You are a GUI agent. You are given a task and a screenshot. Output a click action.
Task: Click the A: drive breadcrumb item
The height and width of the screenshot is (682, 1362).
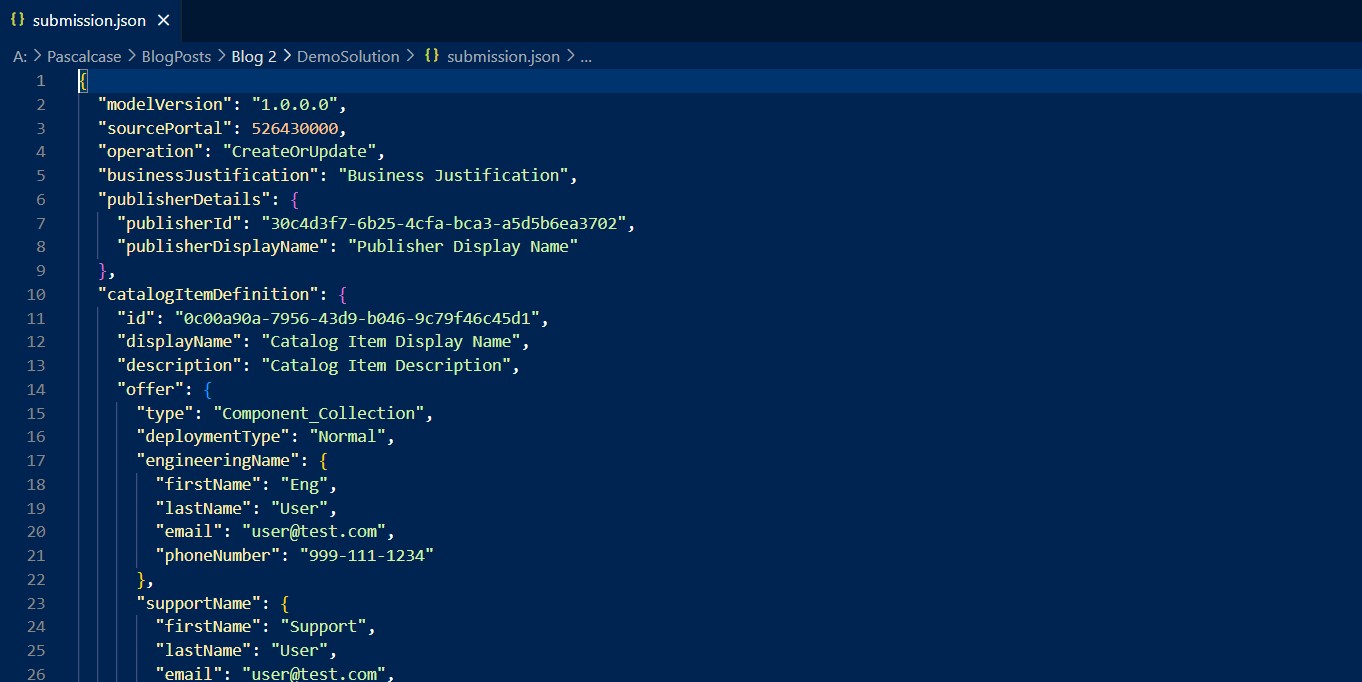pyautogui.click(x=20, y=57)
